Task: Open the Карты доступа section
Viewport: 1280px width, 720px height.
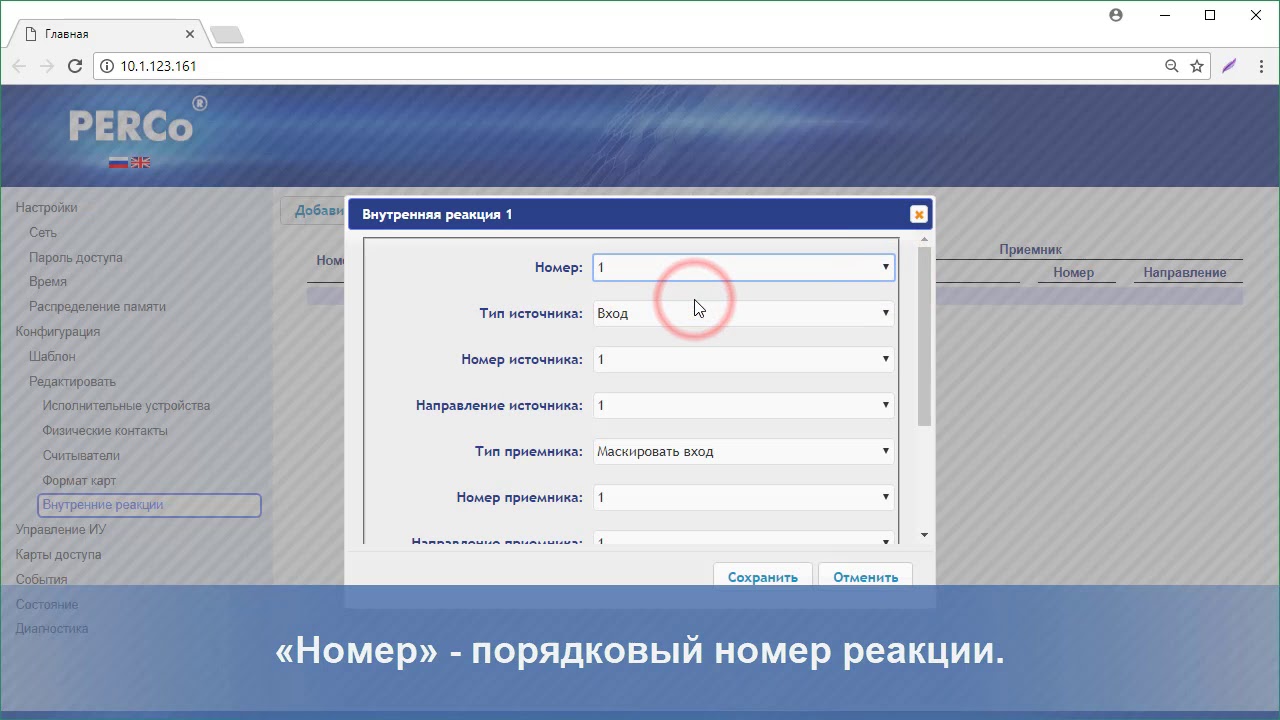Action: coord(58,555)
